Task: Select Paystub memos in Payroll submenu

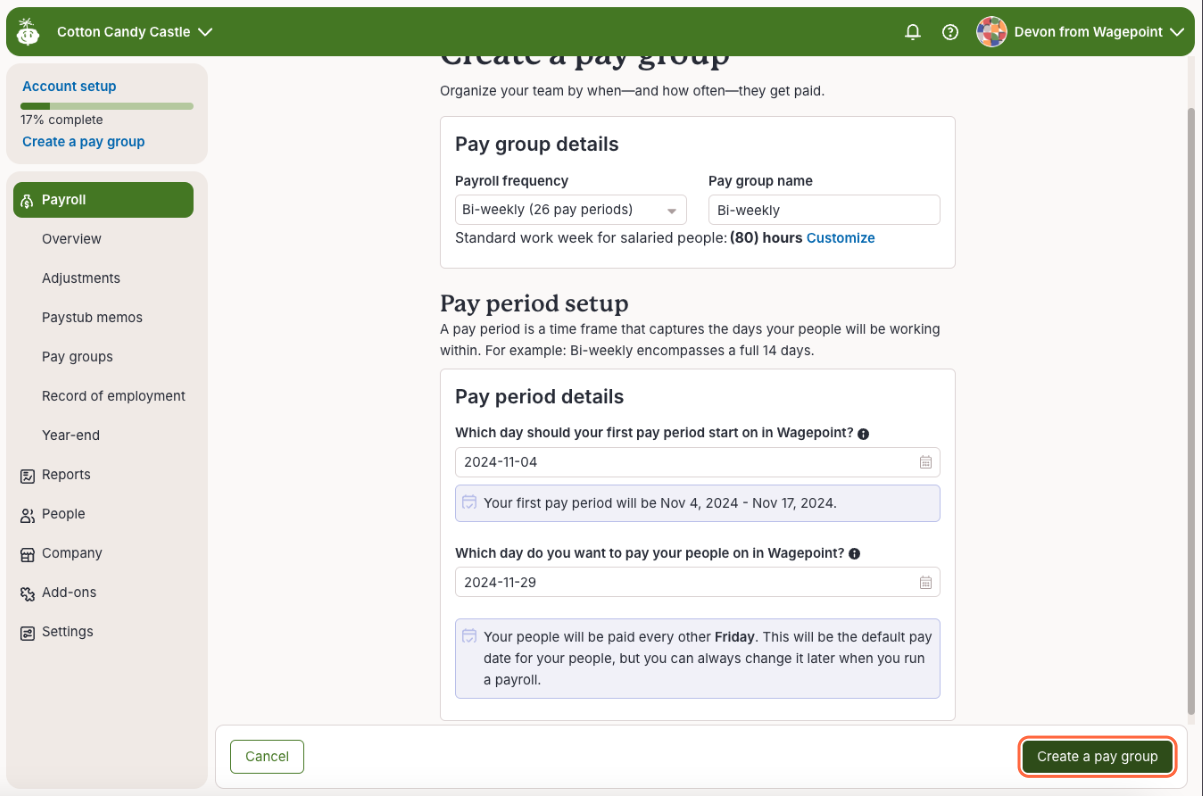Action: (92, 317)
